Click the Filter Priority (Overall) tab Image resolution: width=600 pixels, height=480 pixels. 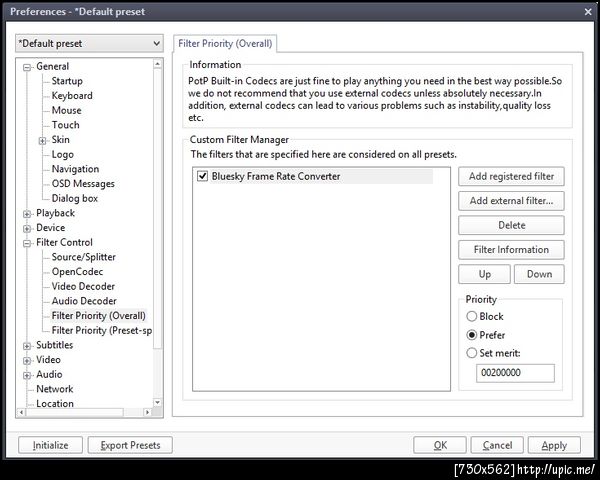(225, 44)
